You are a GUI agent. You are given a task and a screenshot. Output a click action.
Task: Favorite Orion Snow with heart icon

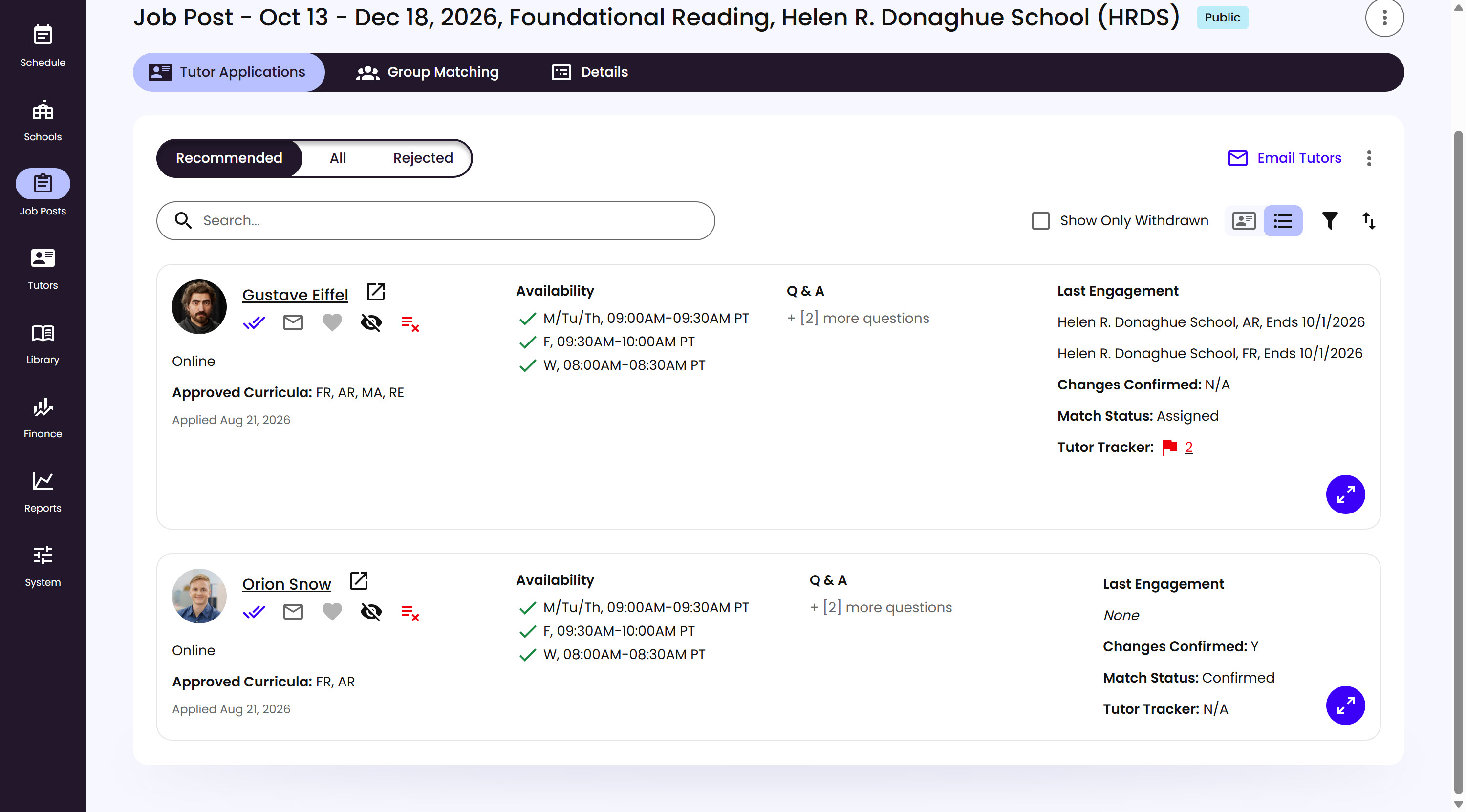pyautogui.click(x=332, y=612)
